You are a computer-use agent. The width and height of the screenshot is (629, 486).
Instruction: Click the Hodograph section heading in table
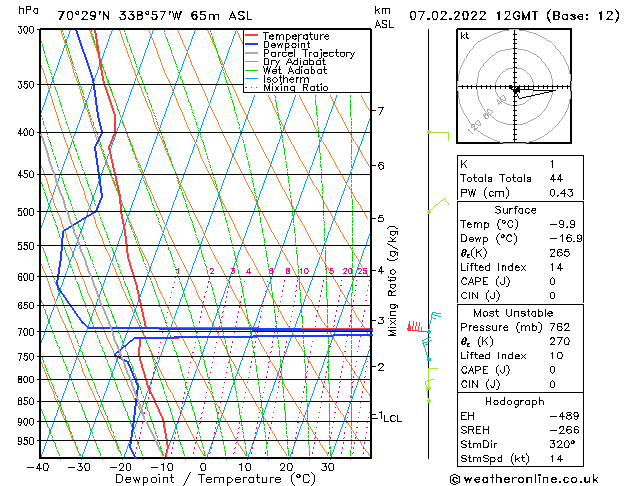(x=515, y=402)
